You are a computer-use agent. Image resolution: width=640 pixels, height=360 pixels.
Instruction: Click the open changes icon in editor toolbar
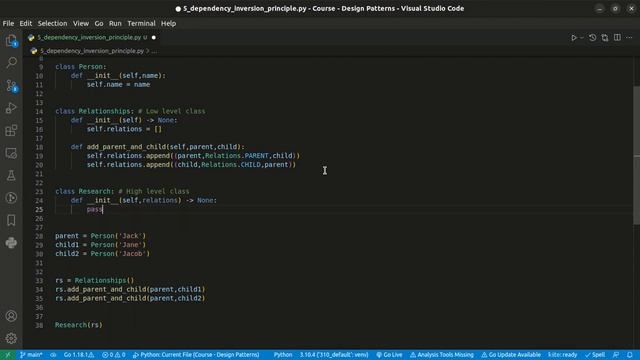coord(604,38)
